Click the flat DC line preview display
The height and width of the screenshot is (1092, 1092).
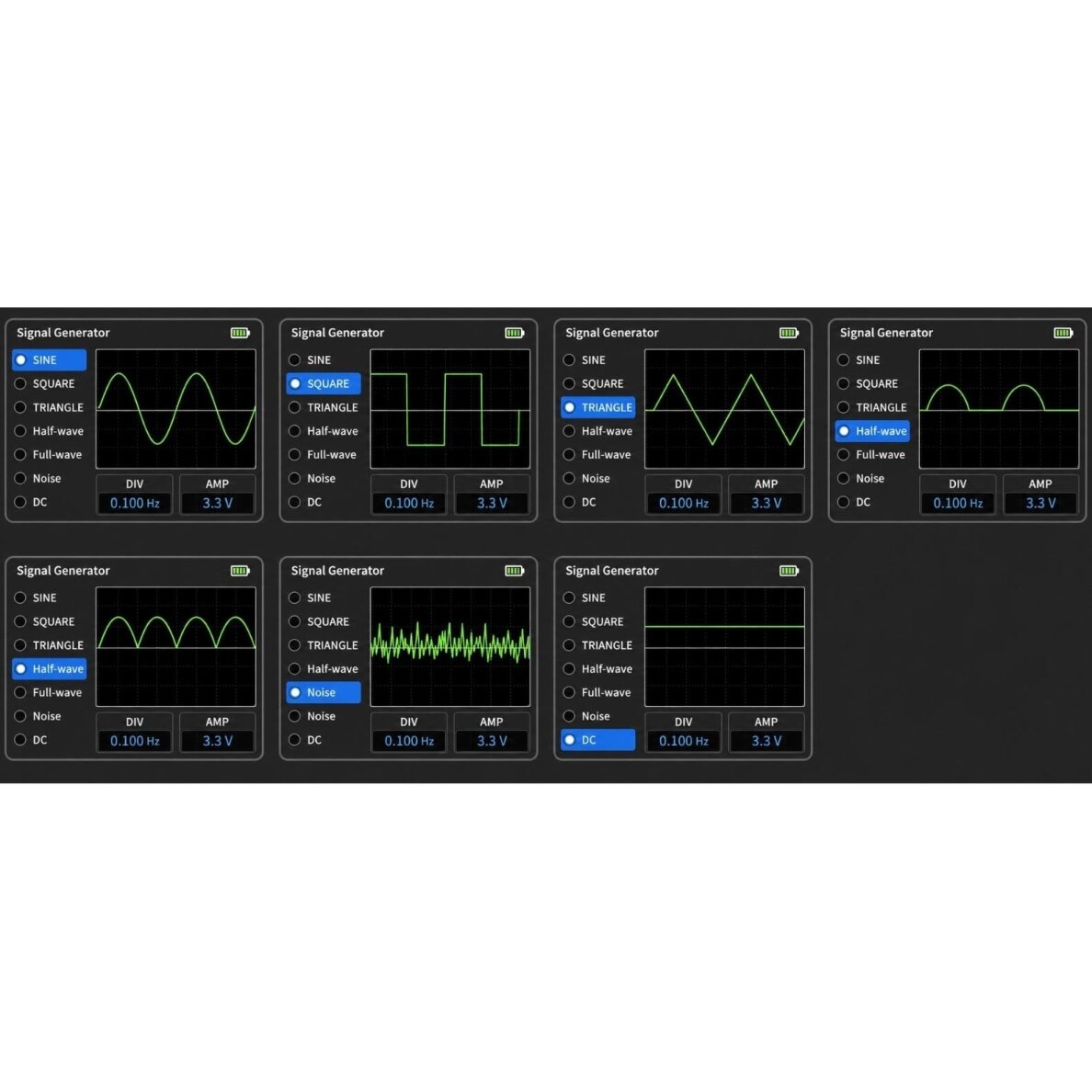point(724,647)
